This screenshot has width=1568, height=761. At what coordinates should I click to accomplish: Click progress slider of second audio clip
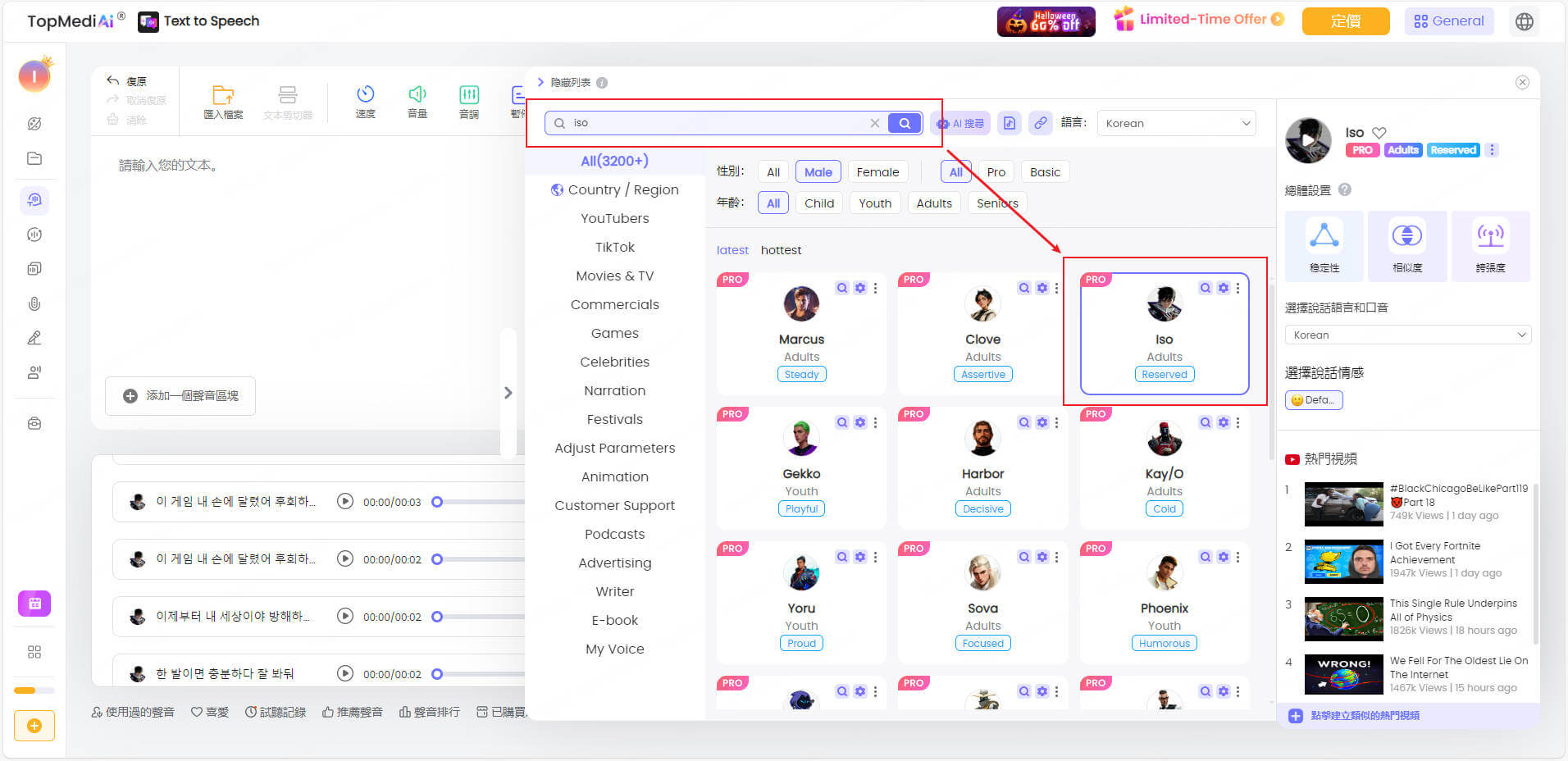[437, 559]
